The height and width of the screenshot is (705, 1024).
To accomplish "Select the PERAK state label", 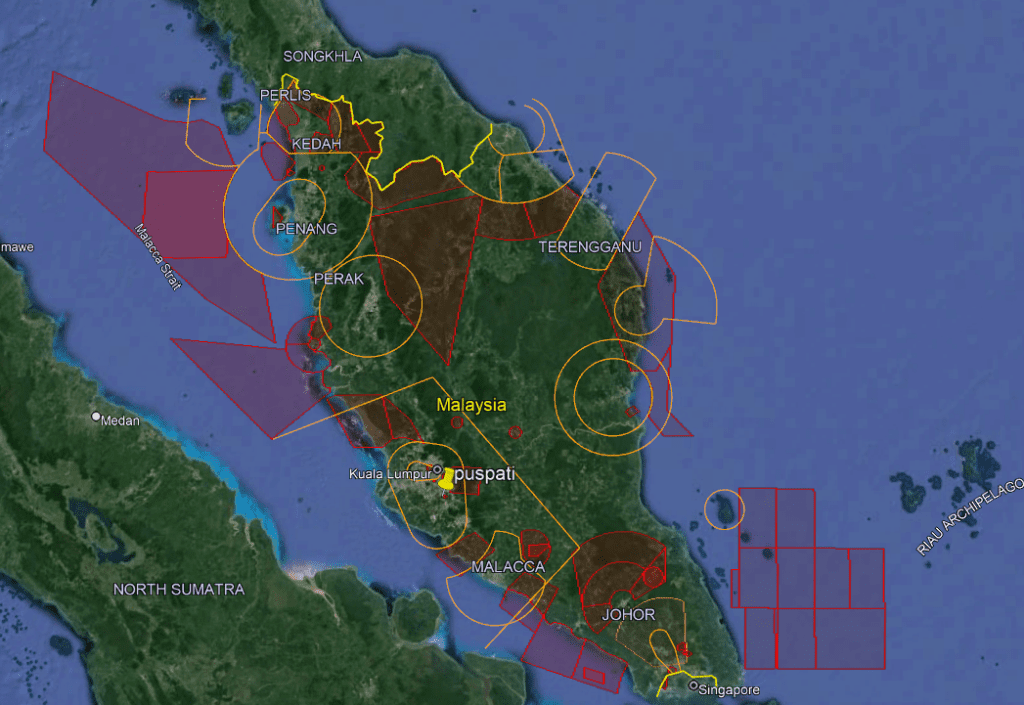I will pos(337,279).
